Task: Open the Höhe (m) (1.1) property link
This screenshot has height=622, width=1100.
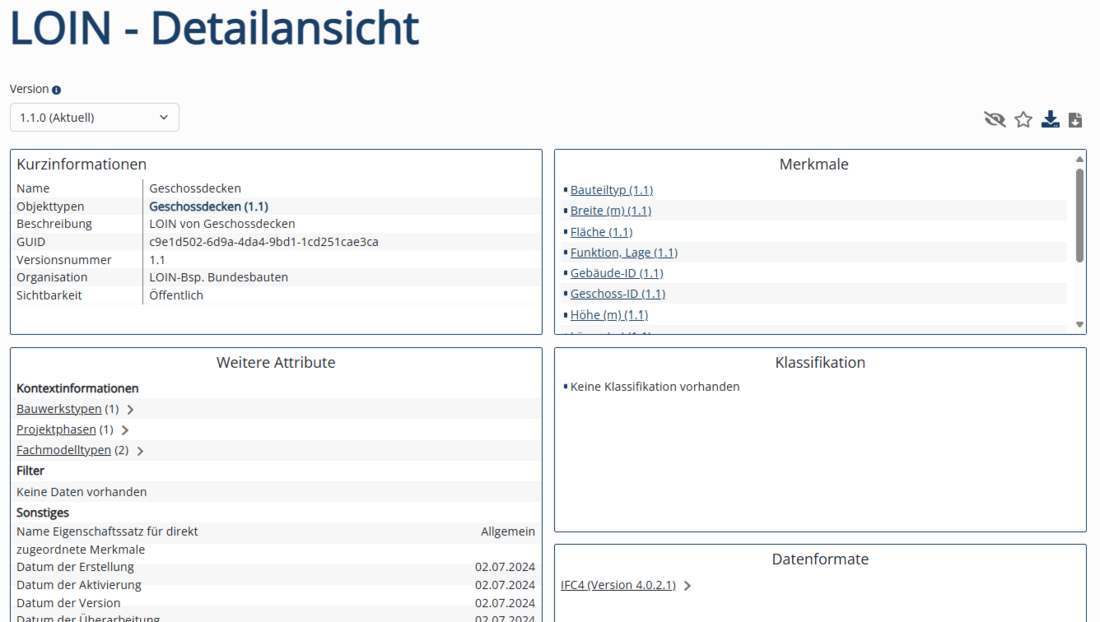Action: [x=609, y=315]
